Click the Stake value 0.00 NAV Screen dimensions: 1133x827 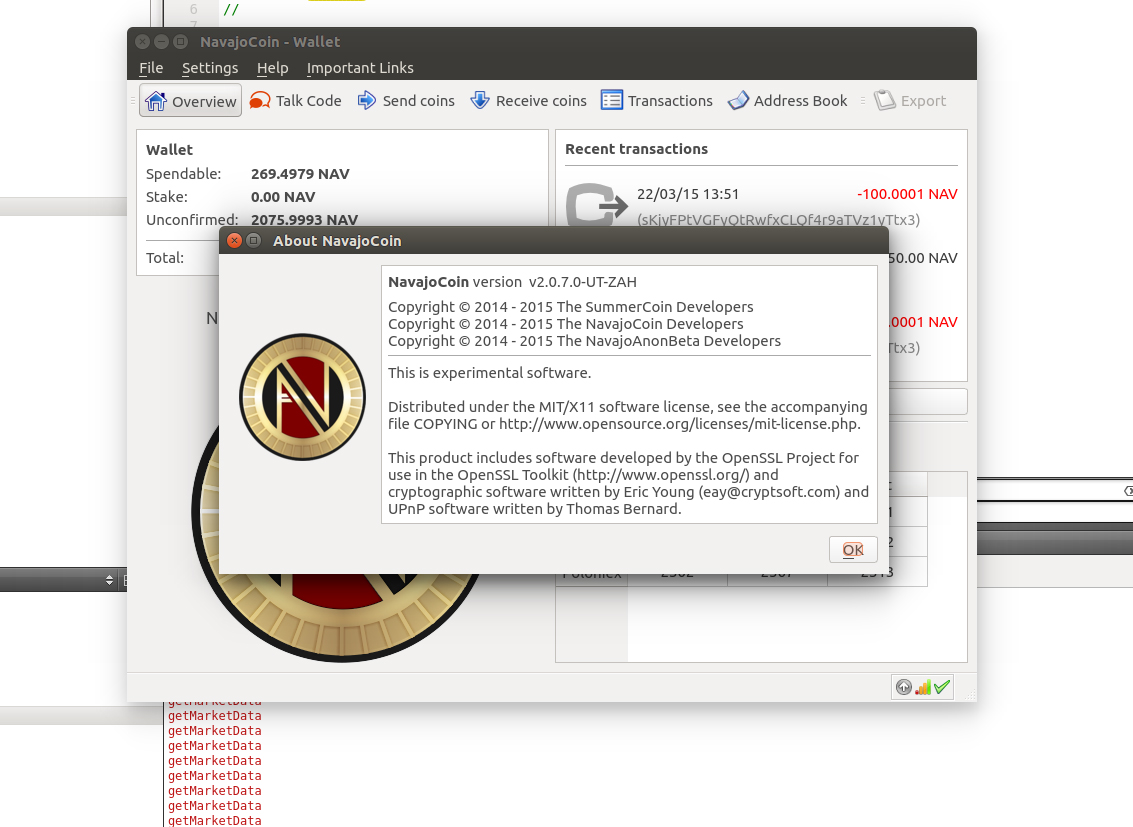[x=283, y=197]
